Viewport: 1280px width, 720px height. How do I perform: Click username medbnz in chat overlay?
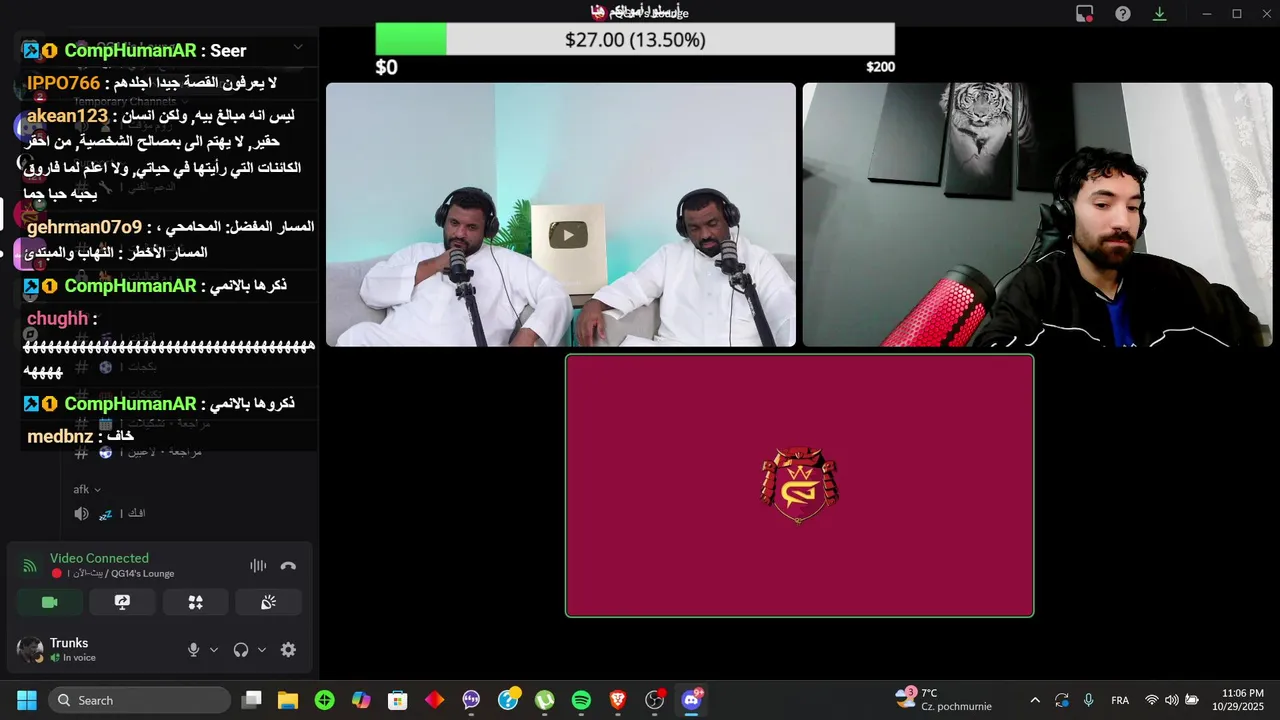click(60, 436)
